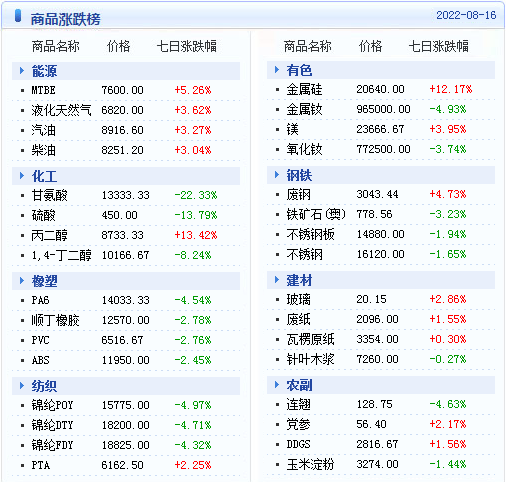Select PTA commodity name
This screenshot has width=506, height=482.
point(41,465)
